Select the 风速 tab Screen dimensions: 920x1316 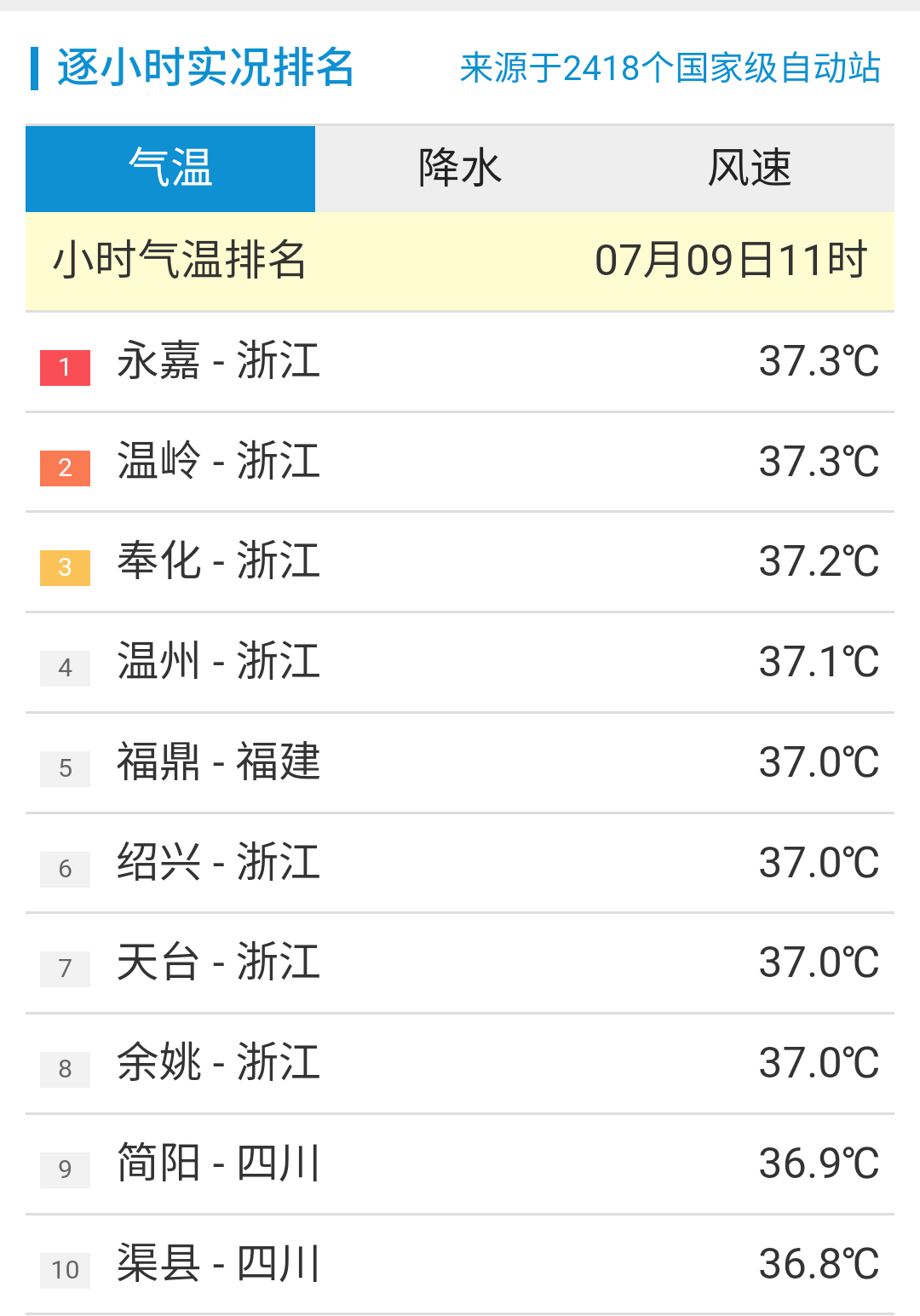coord(750,168)
